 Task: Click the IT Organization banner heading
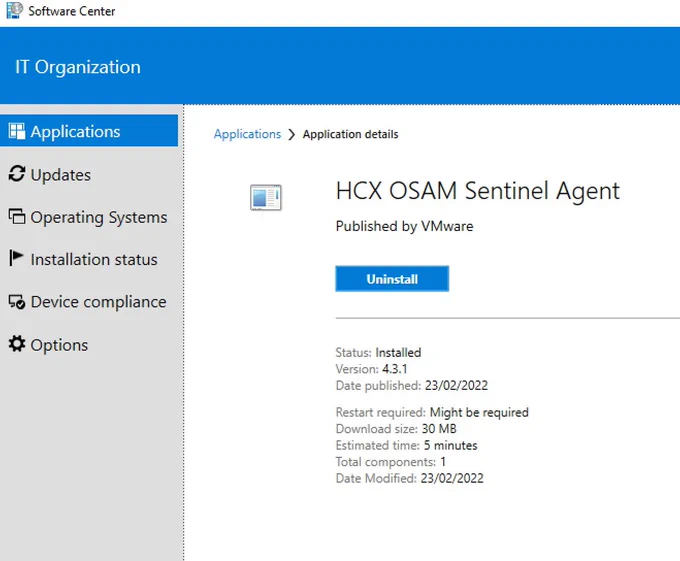click(x=78, y=67)
